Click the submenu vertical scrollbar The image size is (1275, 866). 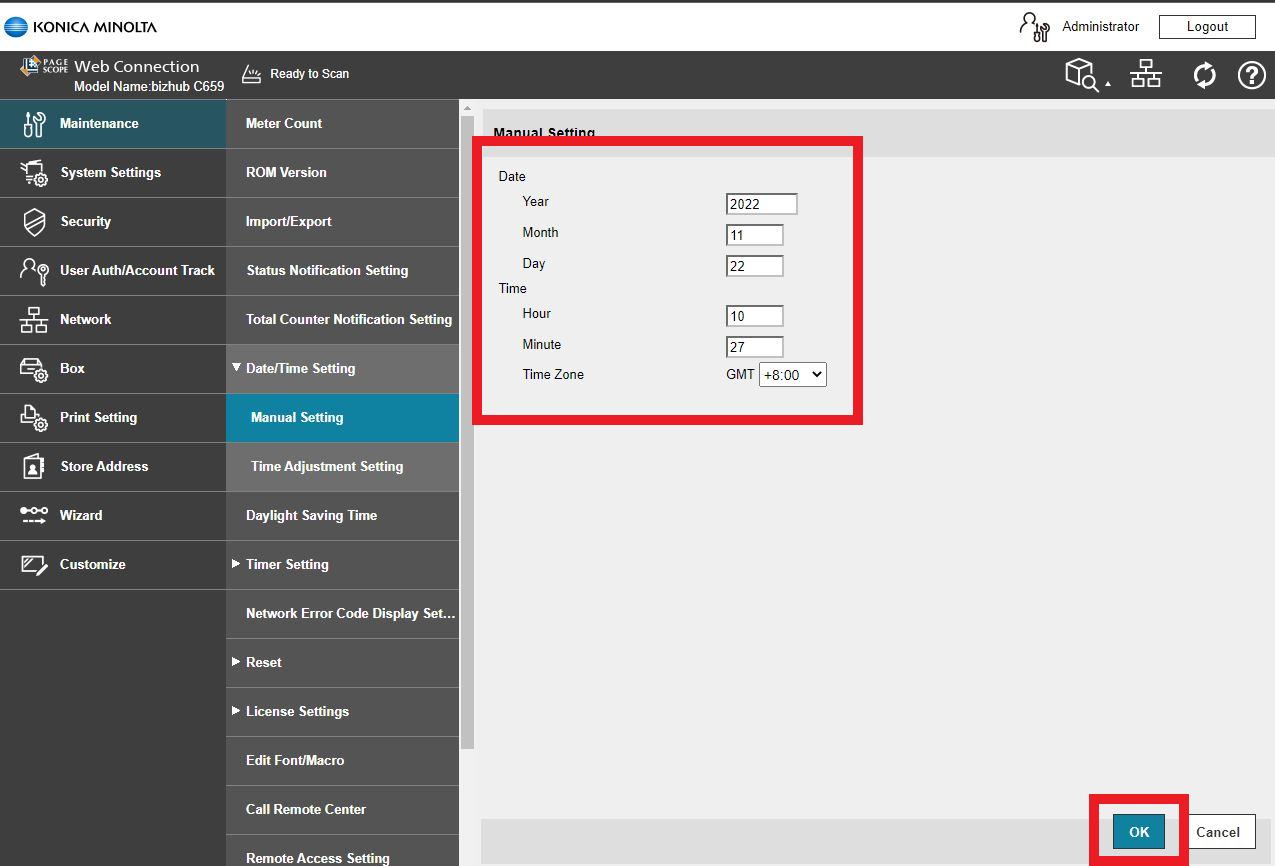pos(466,430)
